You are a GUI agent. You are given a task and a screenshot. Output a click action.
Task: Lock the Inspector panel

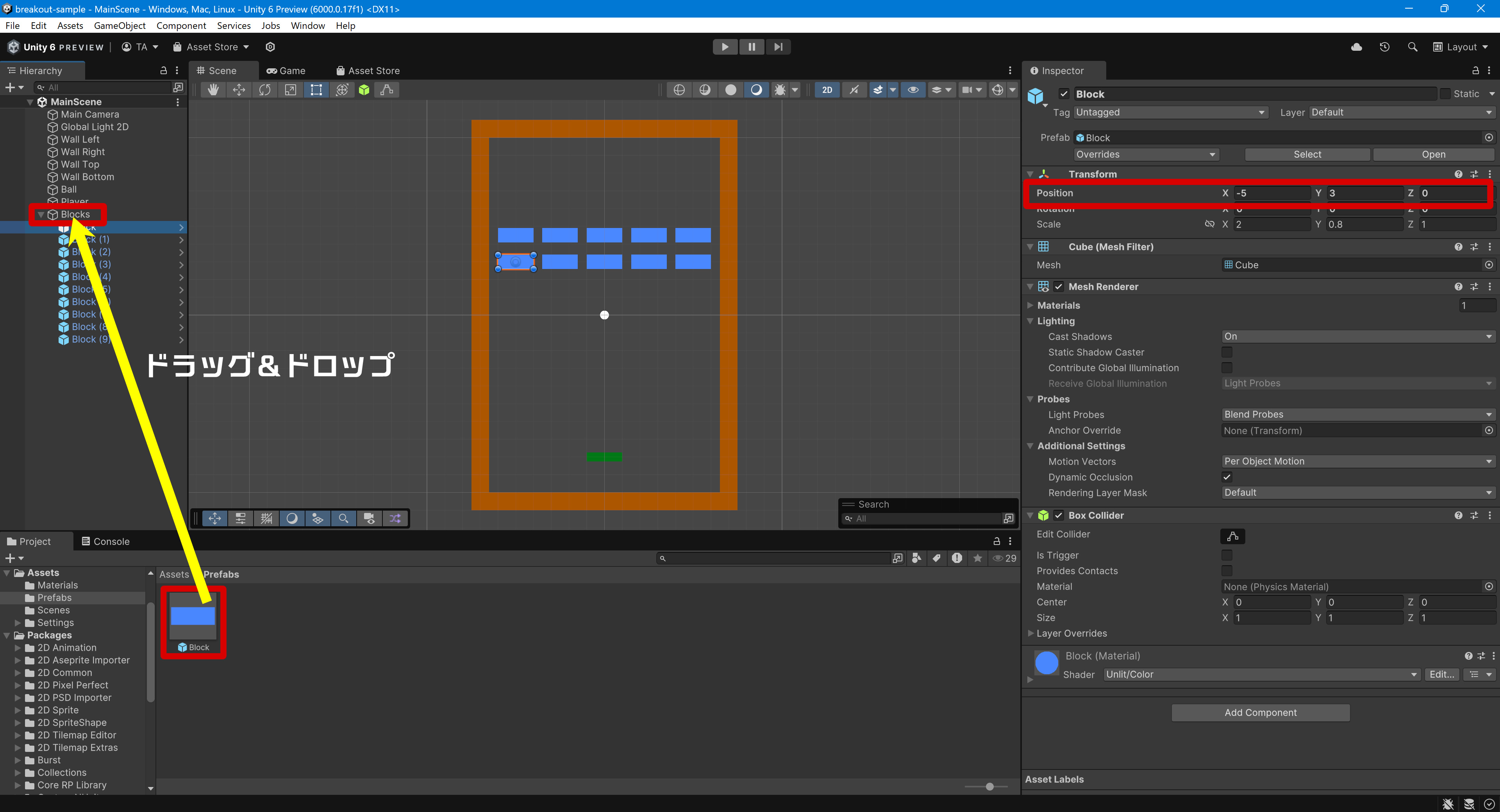(1475, 70)
